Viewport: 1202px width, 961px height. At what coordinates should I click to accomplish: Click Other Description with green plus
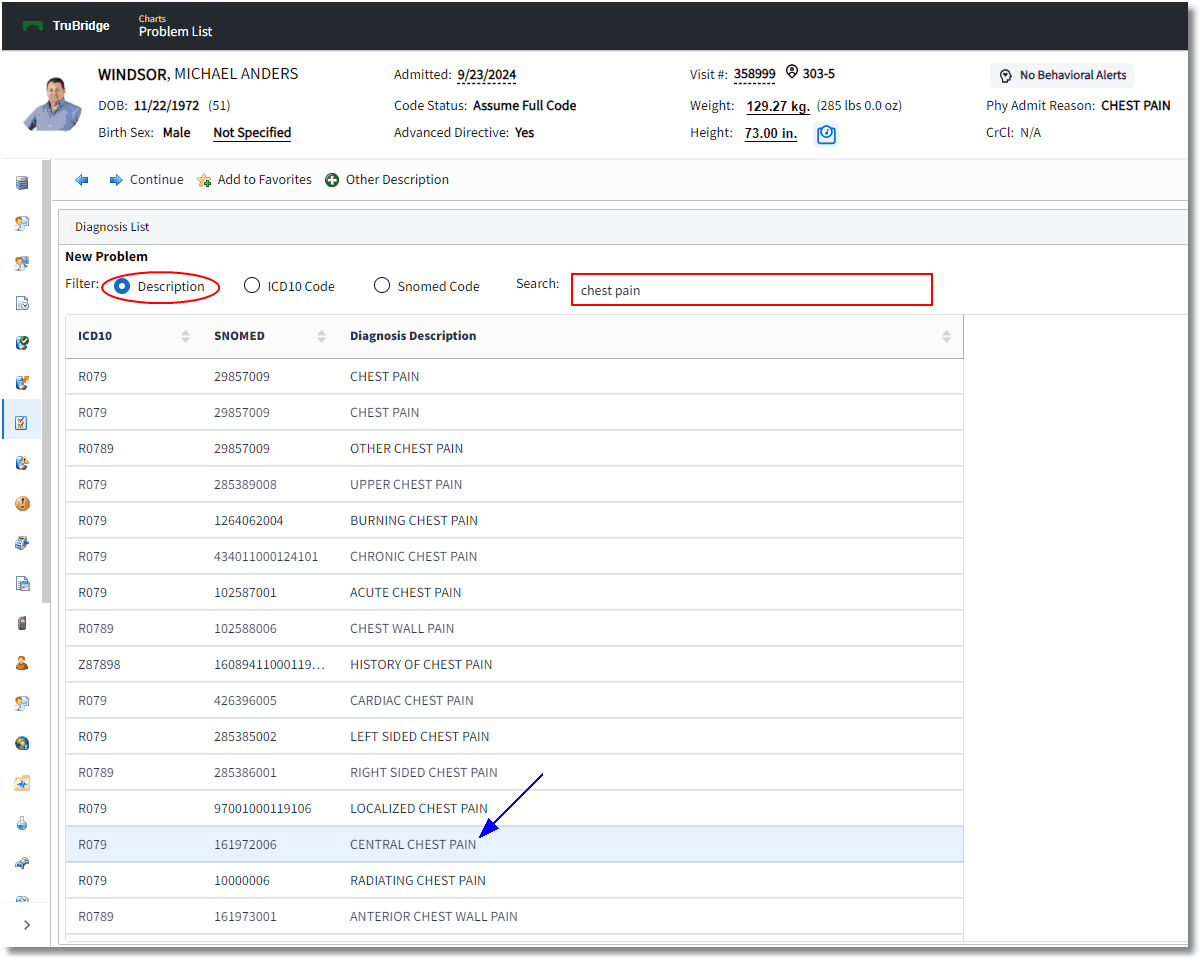click(387, 180)
